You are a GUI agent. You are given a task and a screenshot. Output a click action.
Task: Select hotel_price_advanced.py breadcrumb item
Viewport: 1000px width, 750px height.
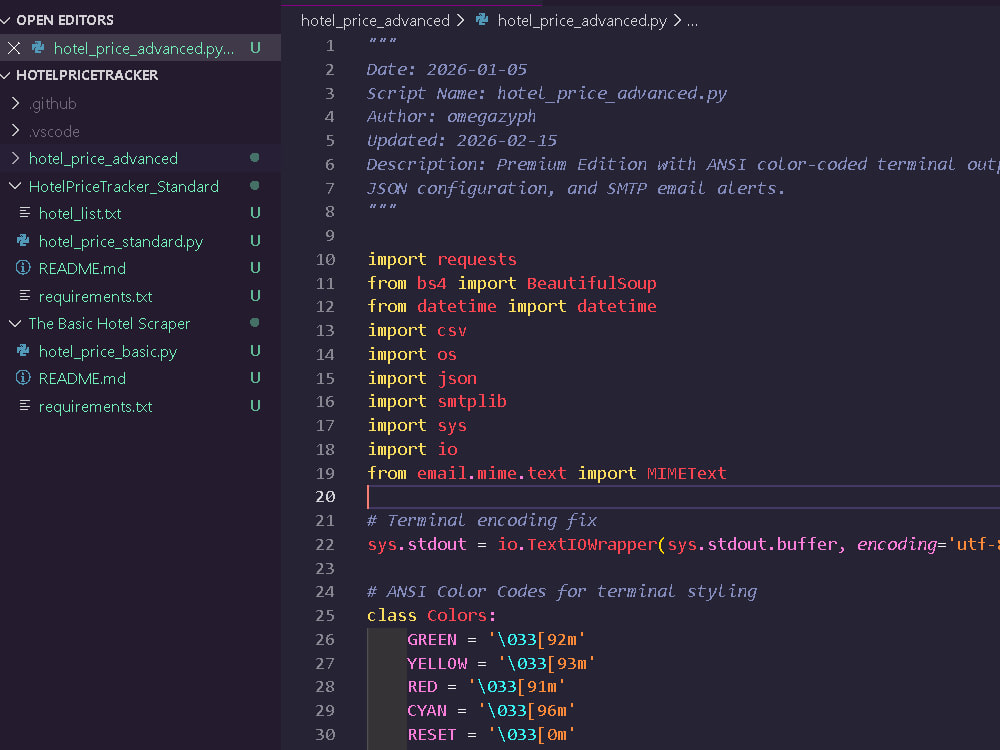[x=582, y=21]
